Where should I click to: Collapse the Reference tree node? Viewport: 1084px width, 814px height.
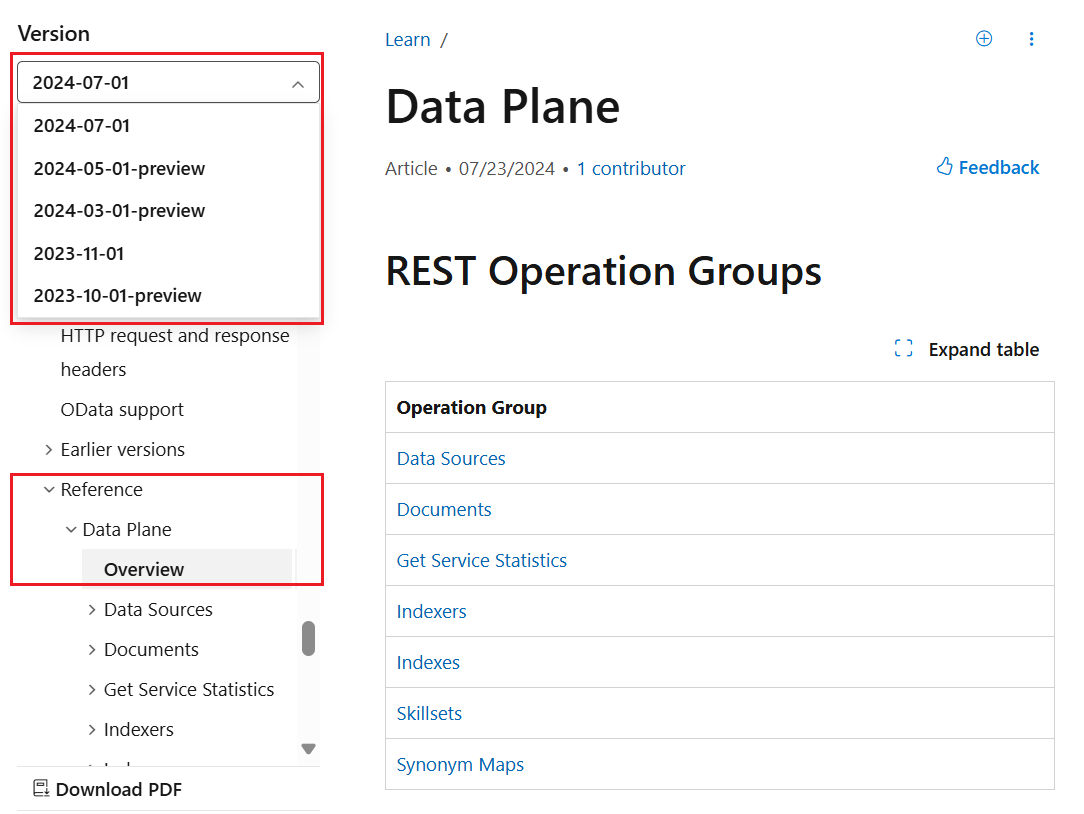(x=49, y=490)
